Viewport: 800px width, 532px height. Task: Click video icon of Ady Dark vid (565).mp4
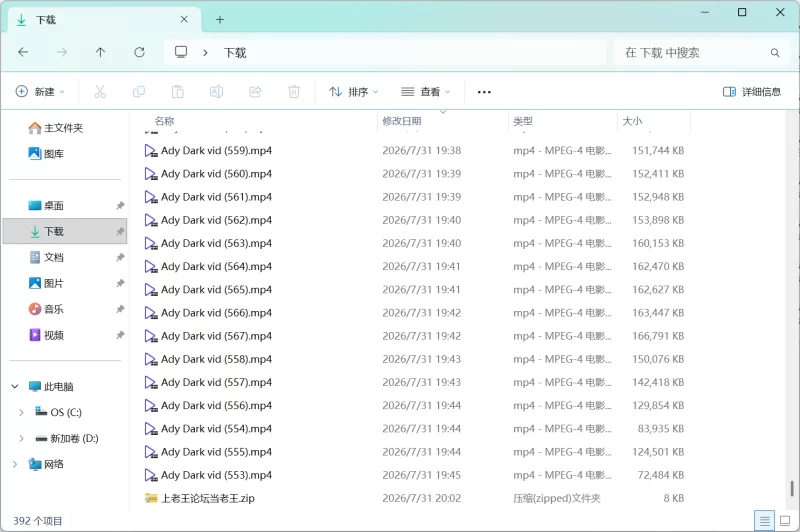[x=151, y=290]
